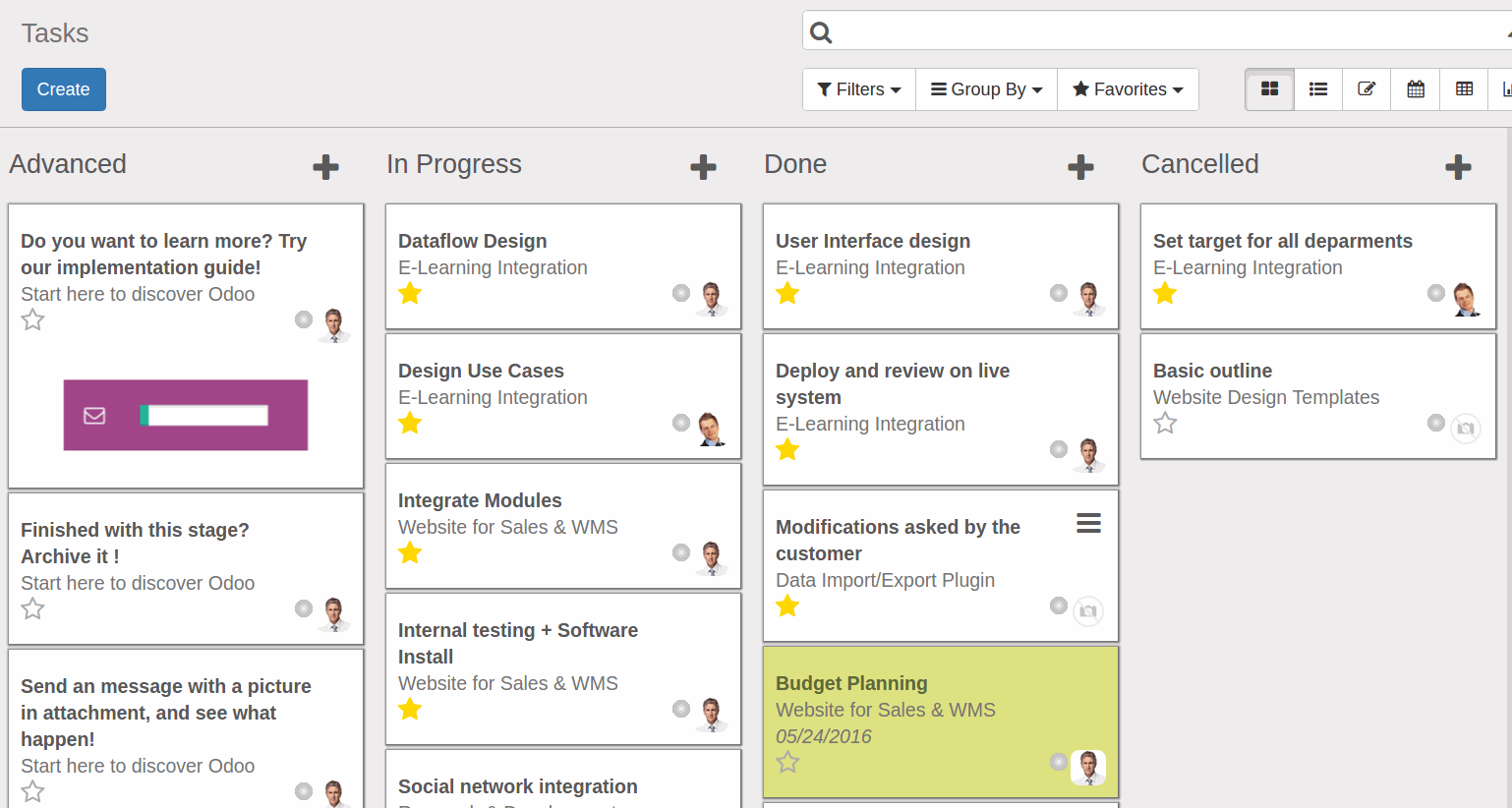The width and height of the screenshot is (1512, 808).
Task: Switch to pivot table view icon
Action: click(1464, 89)
